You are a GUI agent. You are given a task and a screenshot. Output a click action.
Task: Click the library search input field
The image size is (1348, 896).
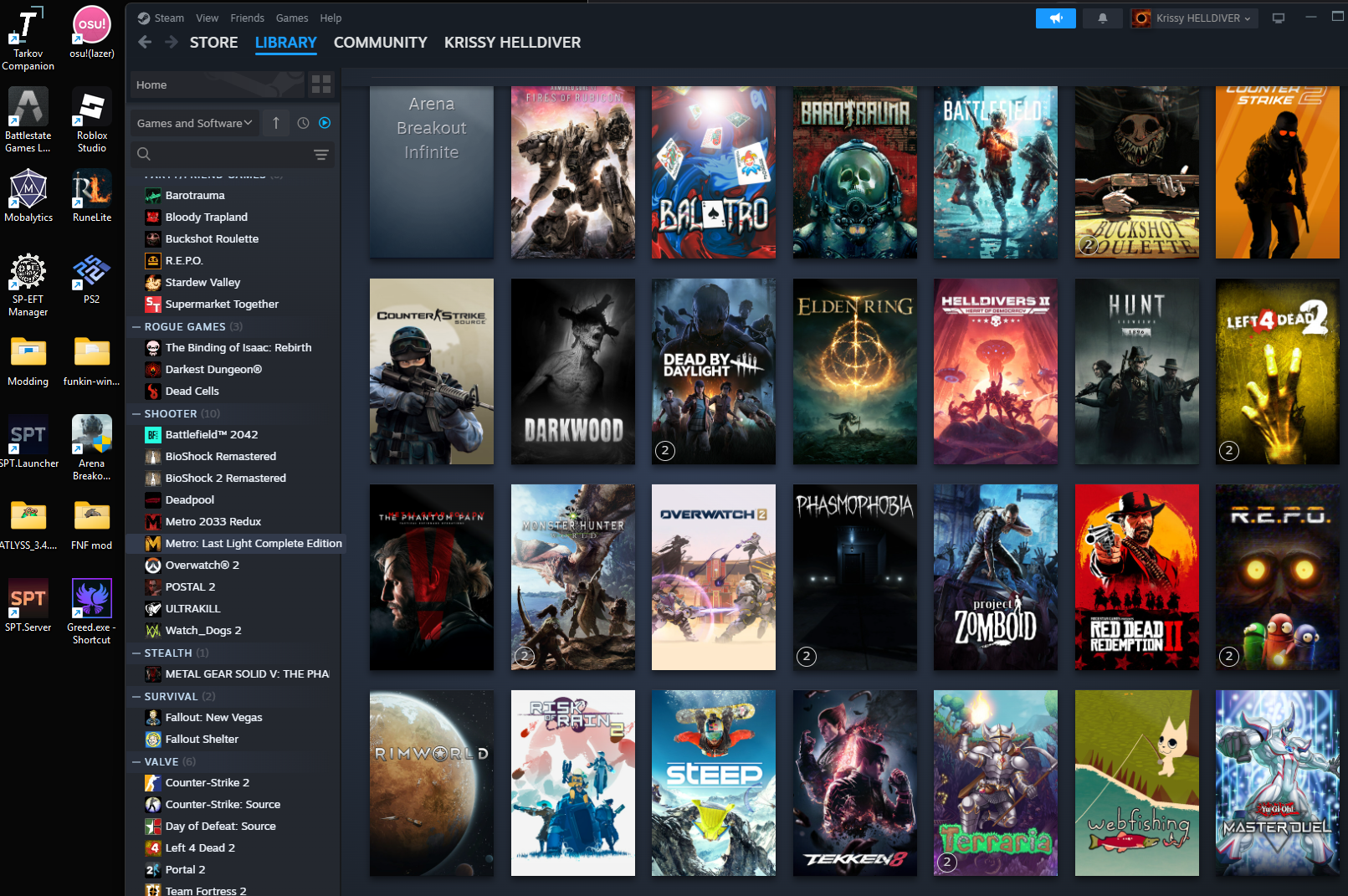tap(232, 154)
